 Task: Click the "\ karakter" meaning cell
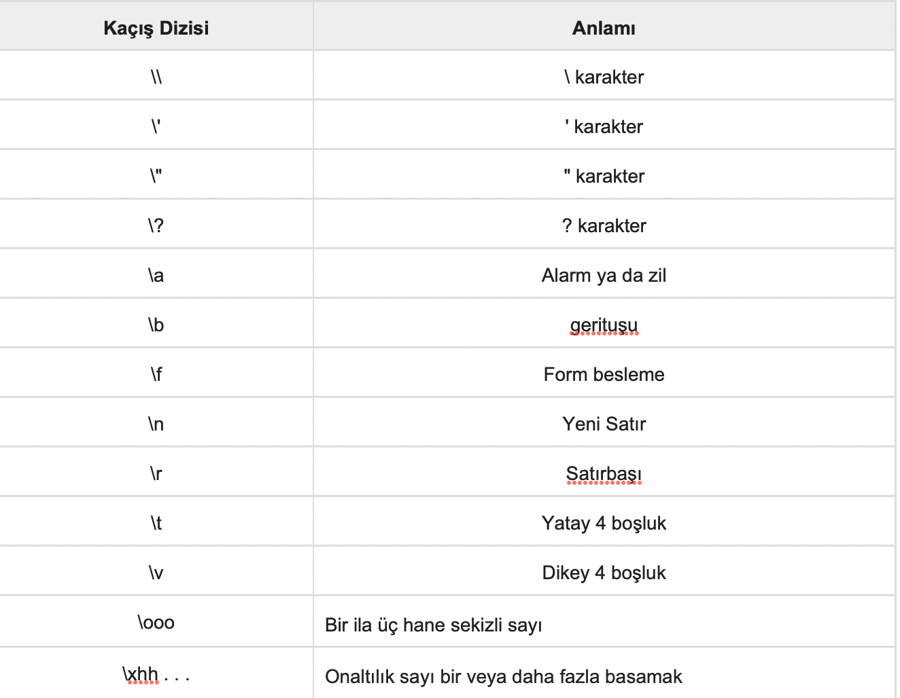(x=603, y=77)
